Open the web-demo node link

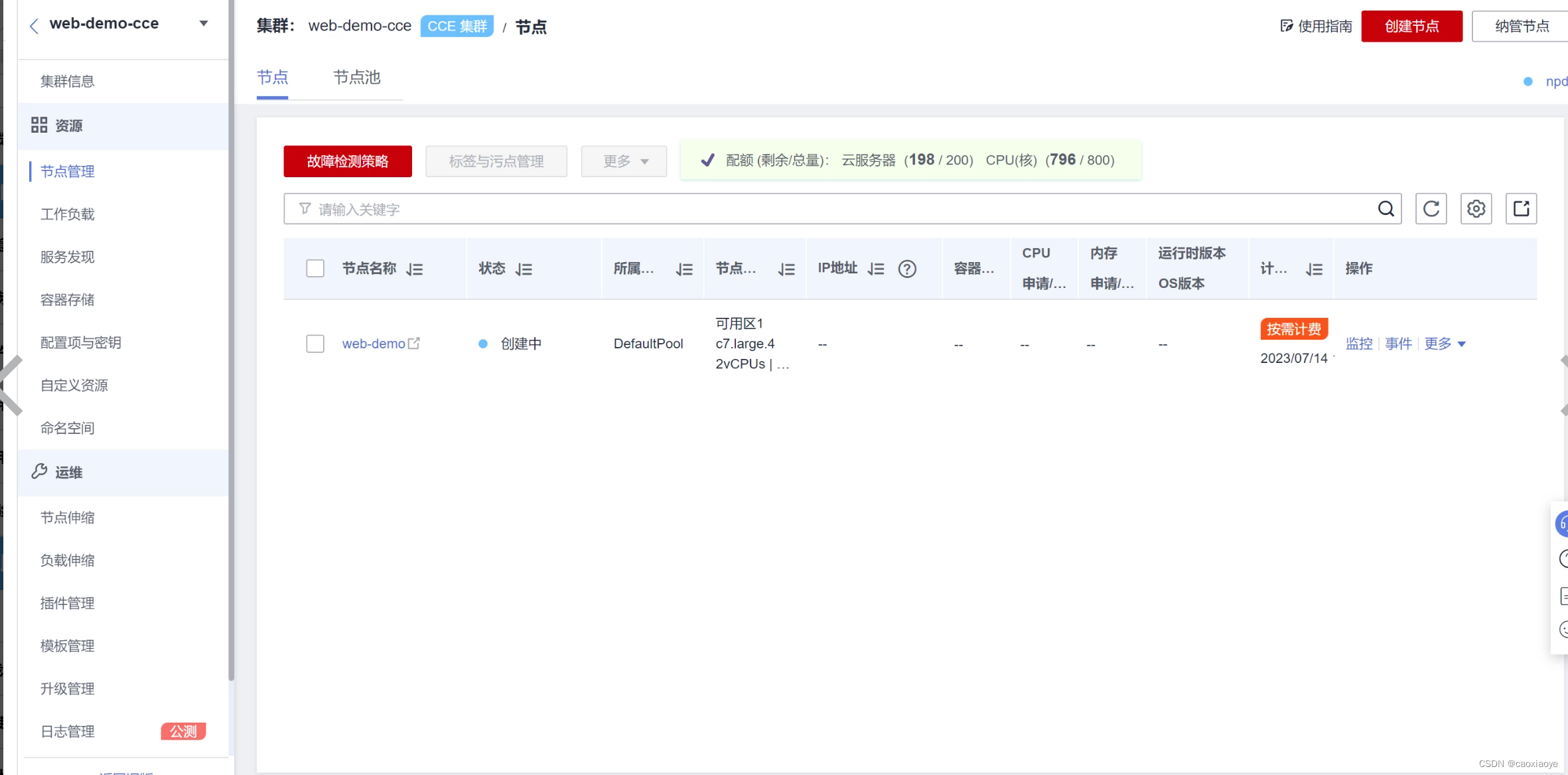[374, 344]
